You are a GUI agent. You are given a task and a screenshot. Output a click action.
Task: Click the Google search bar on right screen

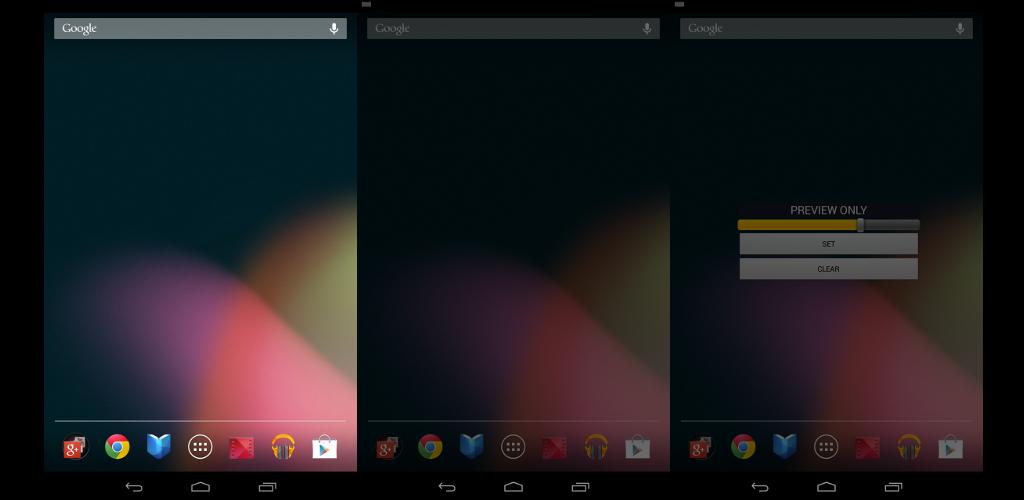tap(826, 29)
